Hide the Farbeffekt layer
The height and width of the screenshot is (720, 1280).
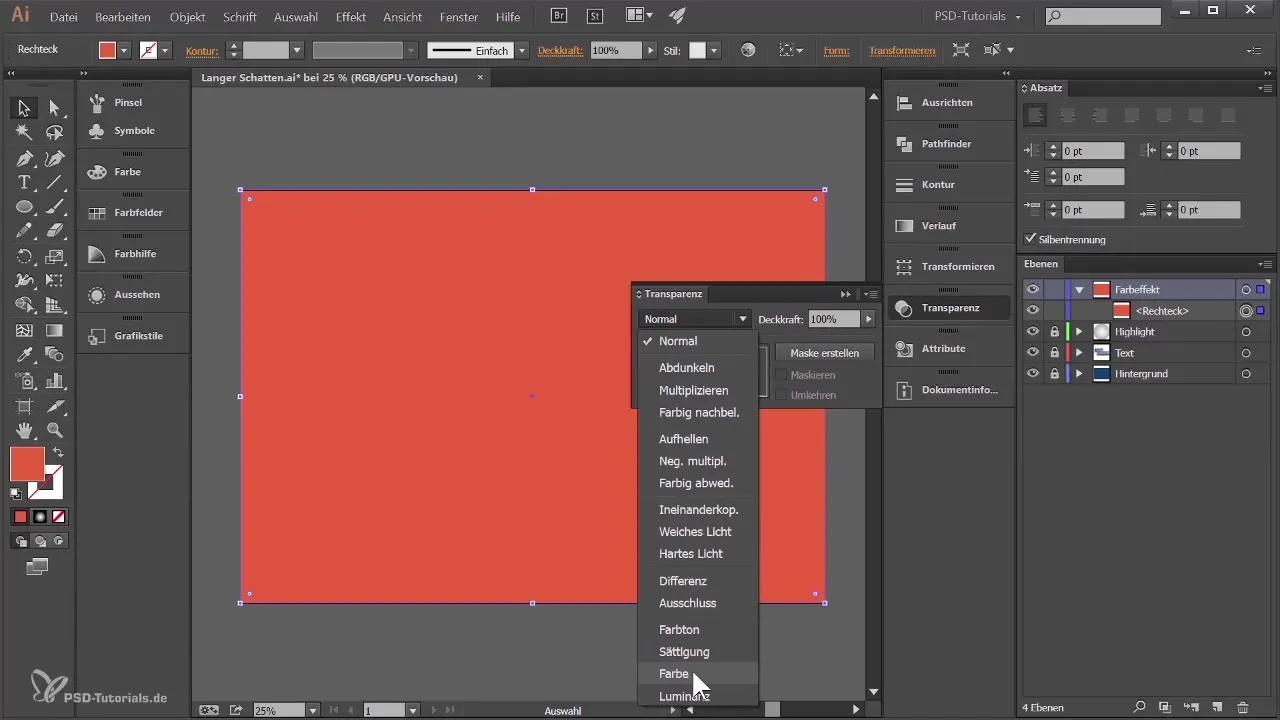click(1033, 289)
